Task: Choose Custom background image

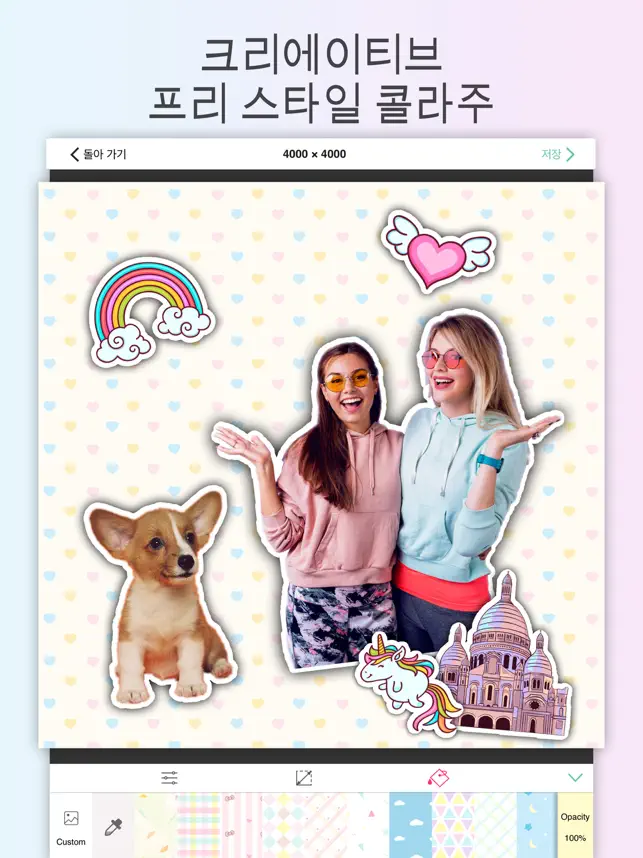Action: 71,826
